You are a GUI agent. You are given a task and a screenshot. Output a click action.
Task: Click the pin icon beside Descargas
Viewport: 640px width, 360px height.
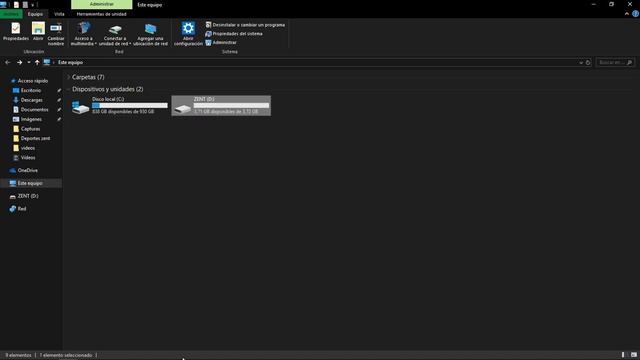click(59, 100)
